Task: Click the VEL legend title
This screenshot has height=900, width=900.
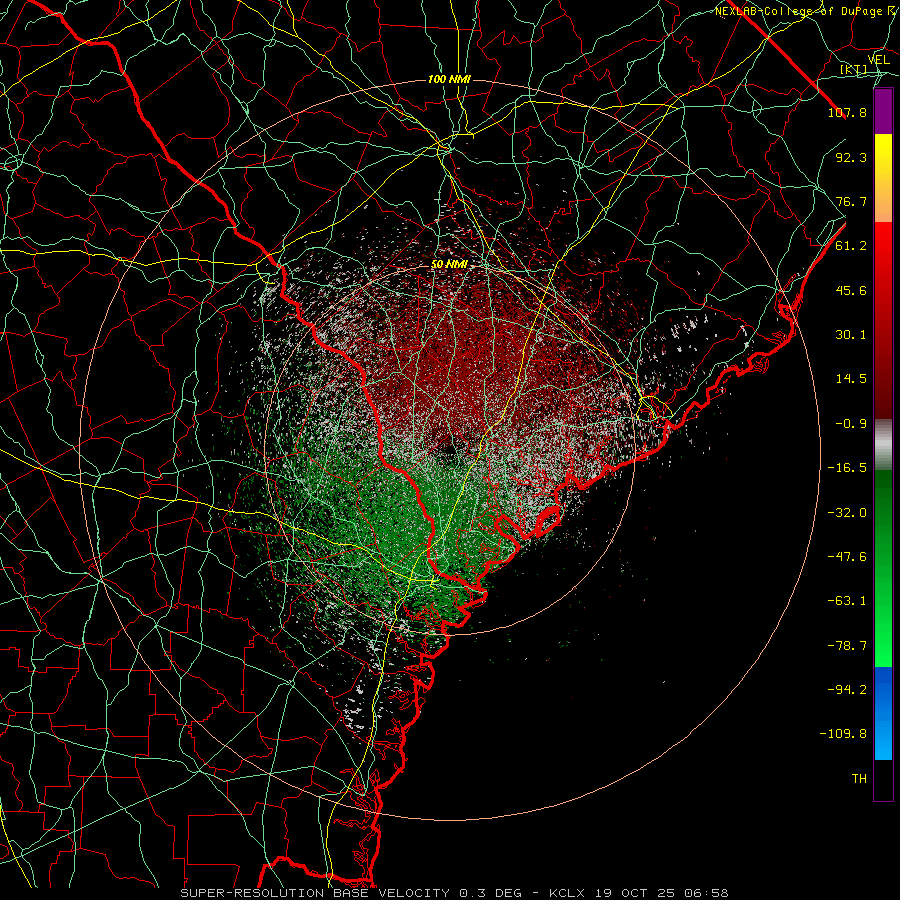Action: (878, 59)
